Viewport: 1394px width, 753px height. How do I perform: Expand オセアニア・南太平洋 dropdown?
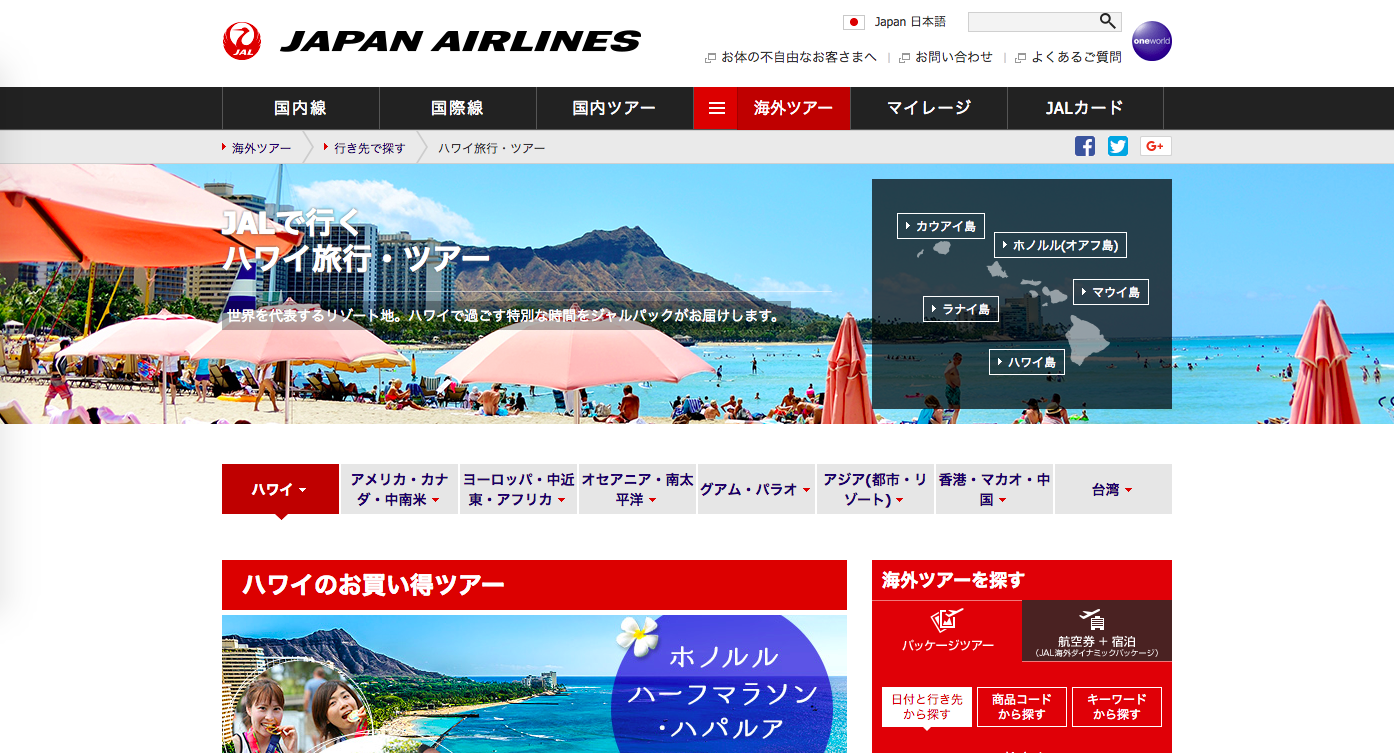click(x=637, y=489)
